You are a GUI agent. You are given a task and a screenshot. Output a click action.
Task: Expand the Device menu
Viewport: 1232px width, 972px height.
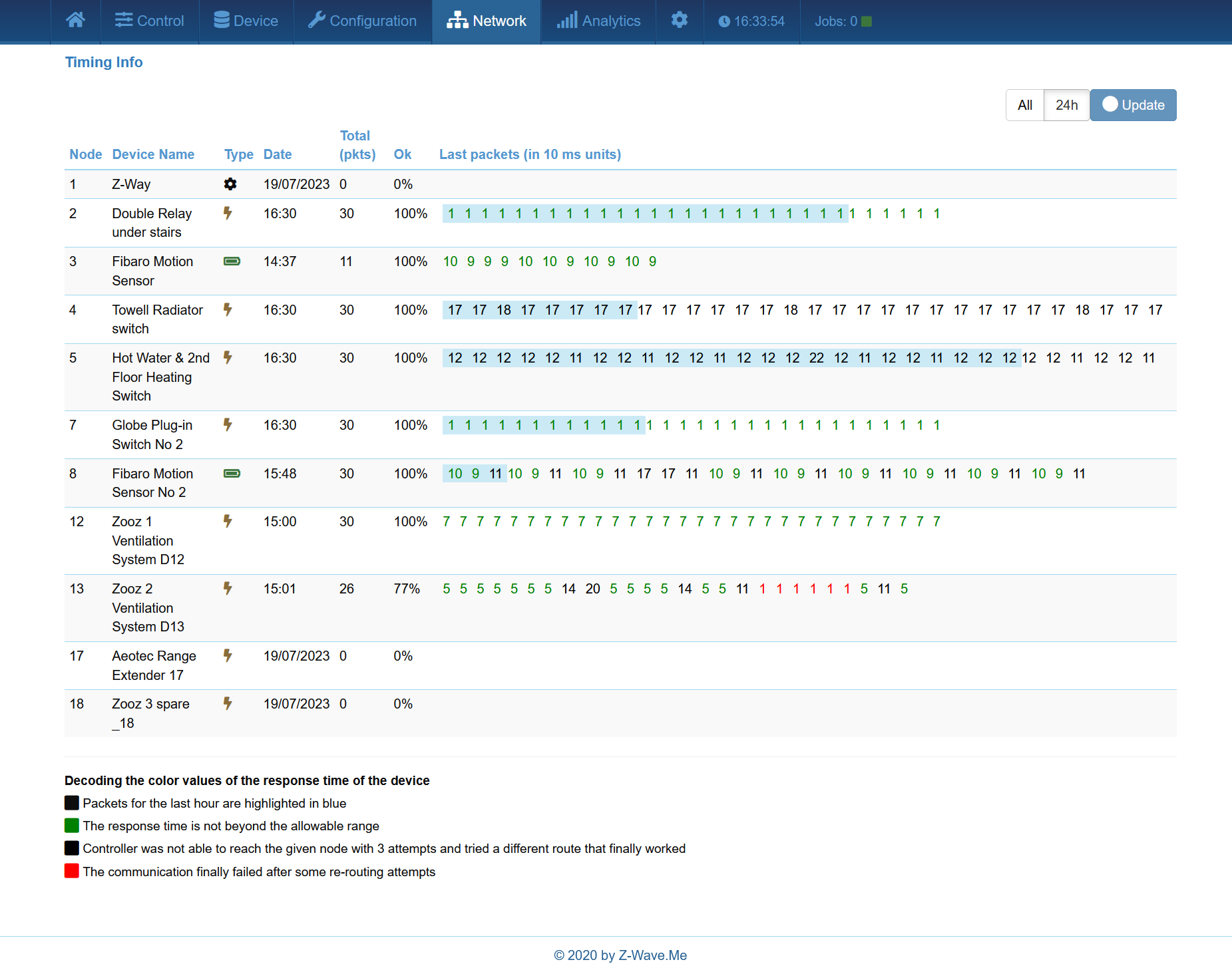tap(246, 21)
